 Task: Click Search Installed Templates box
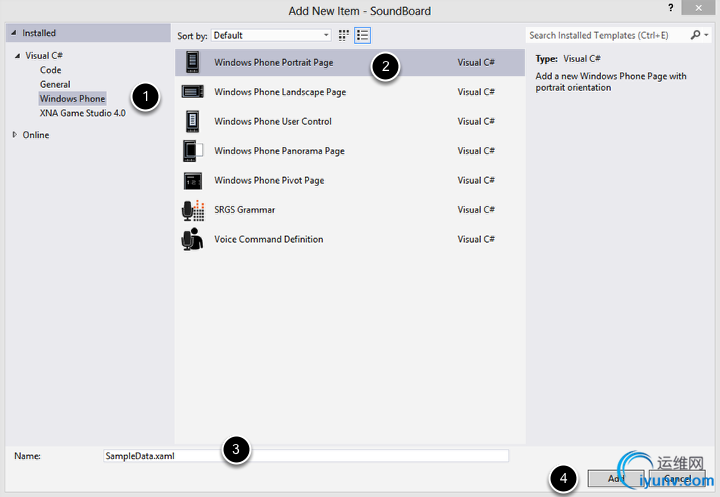[607, 35]
